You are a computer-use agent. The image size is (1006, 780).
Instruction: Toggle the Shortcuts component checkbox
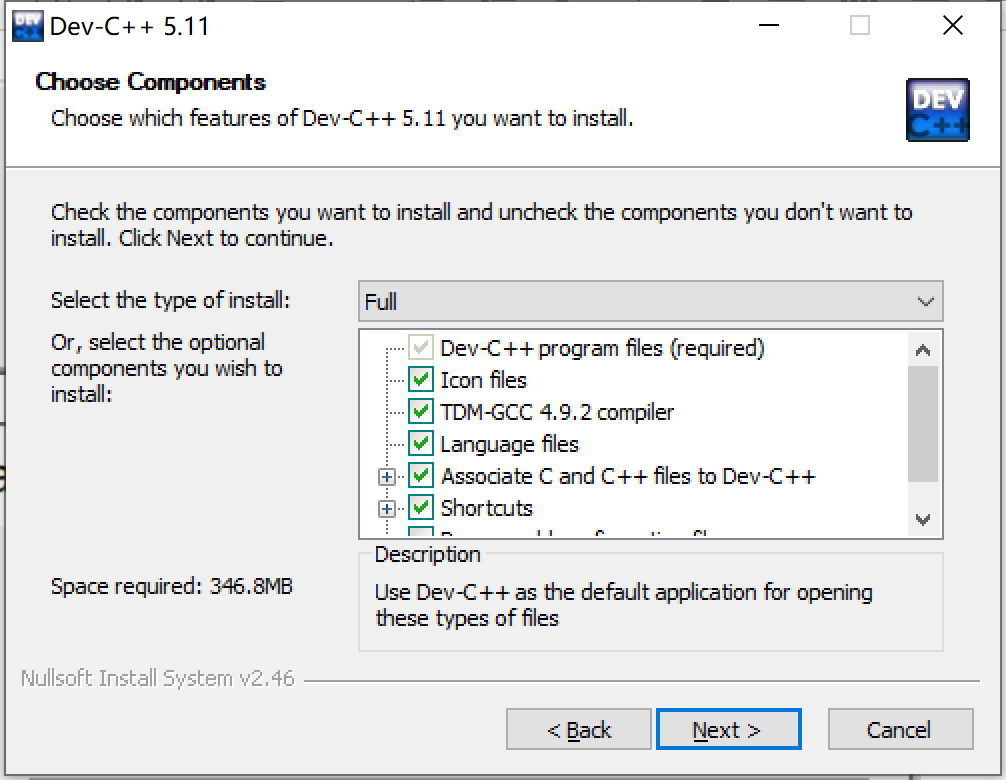(x=421, y=508)
